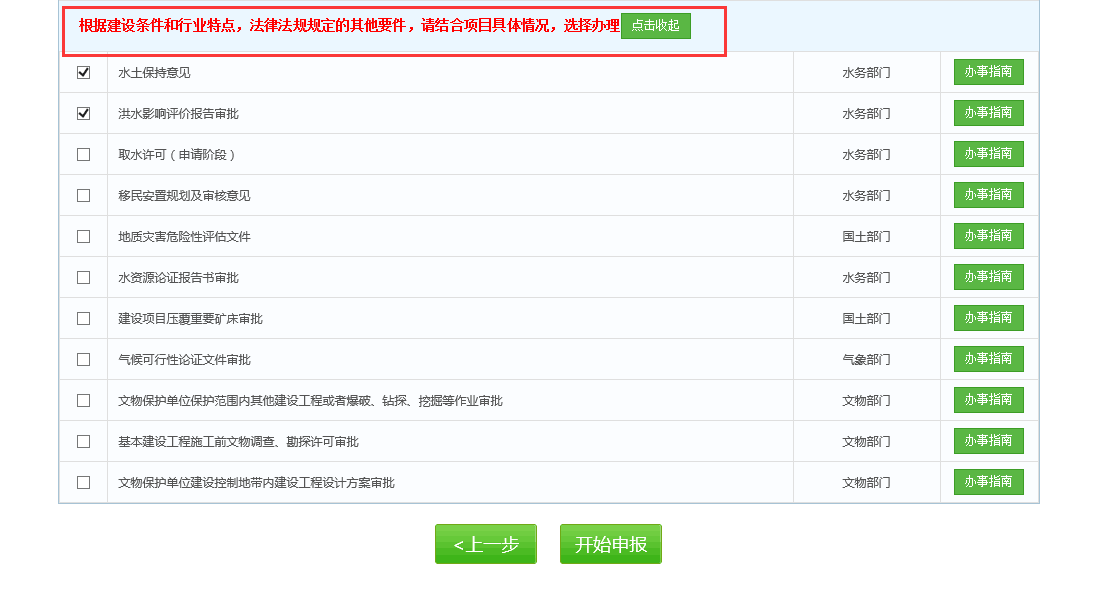Check 建设项目压覆重要矿床审批 checkbox

click(83, 318)
